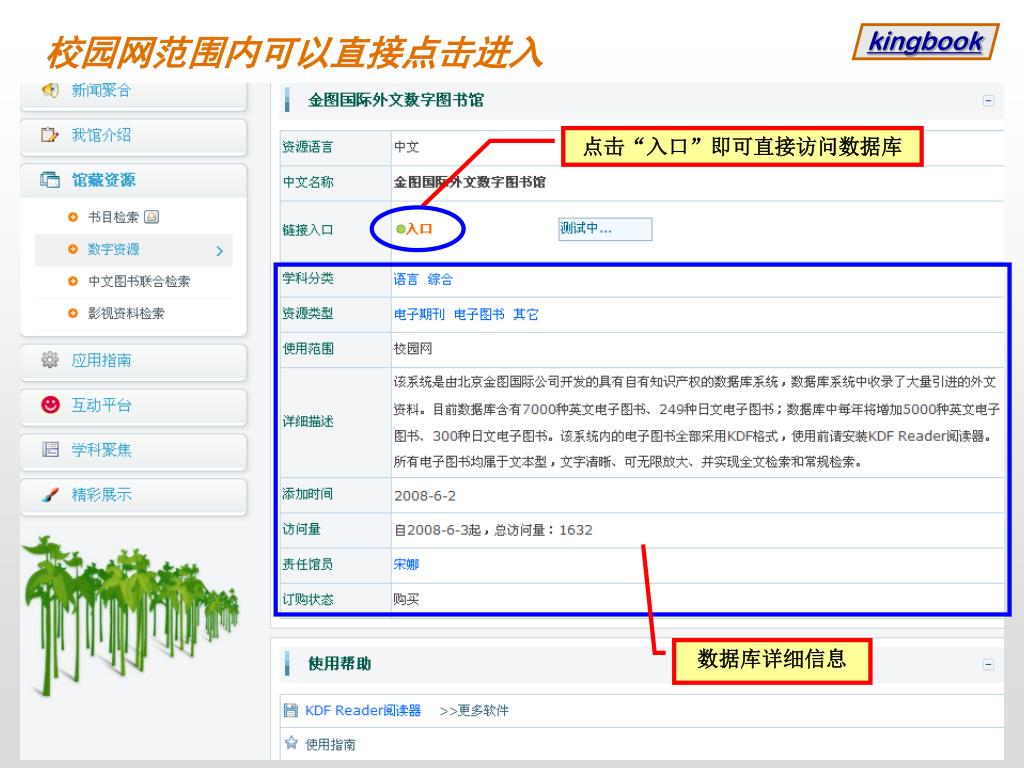The image size is (1024, 768).
Task: Open 影视资料检索 in the sidebar
Action: coord(126,313)
